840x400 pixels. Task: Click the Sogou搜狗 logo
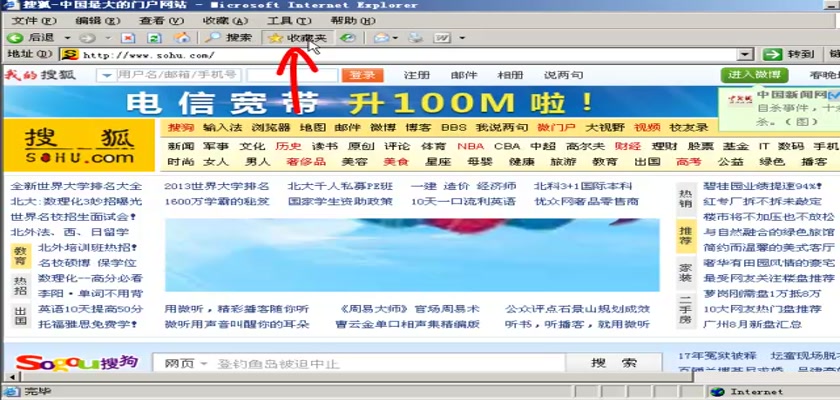pos(77,363)
